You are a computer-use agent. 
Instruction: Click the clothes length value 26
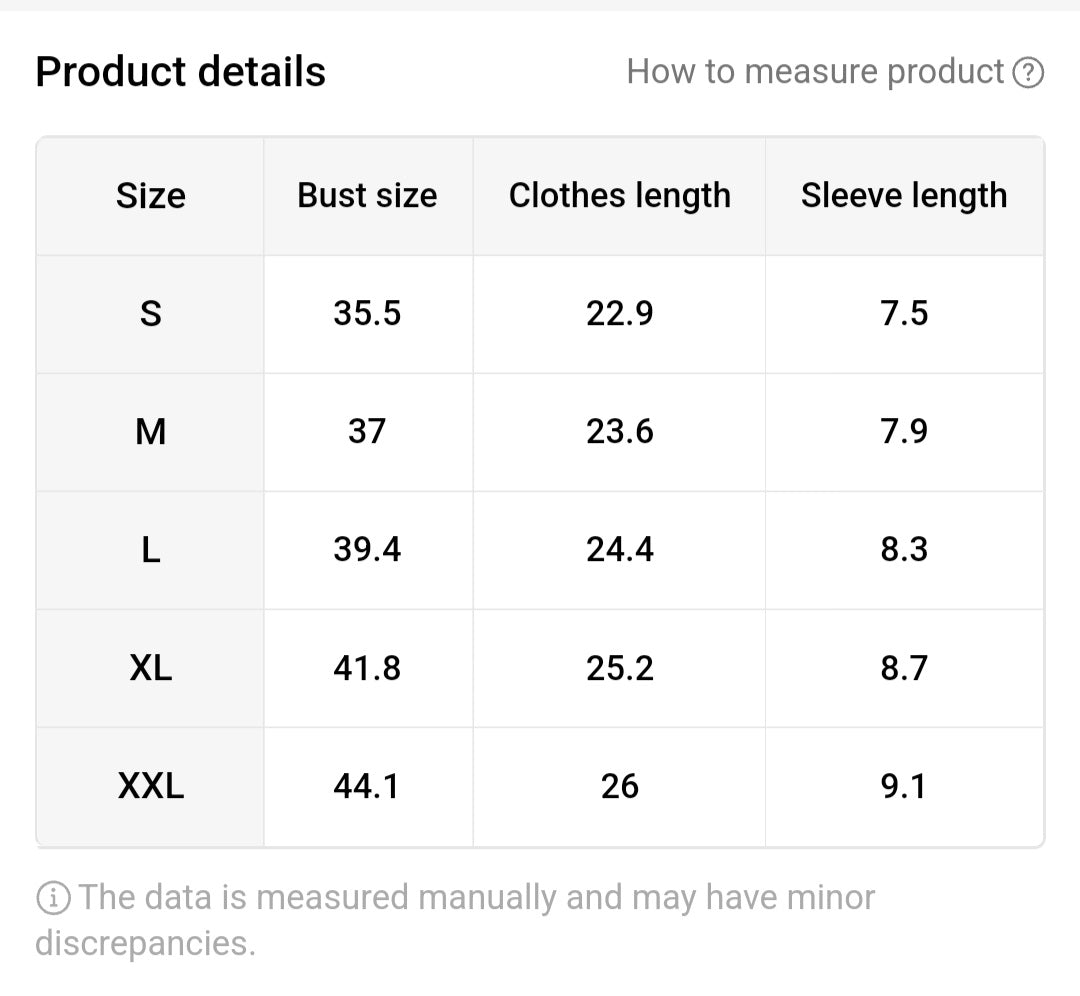(620, 786)
